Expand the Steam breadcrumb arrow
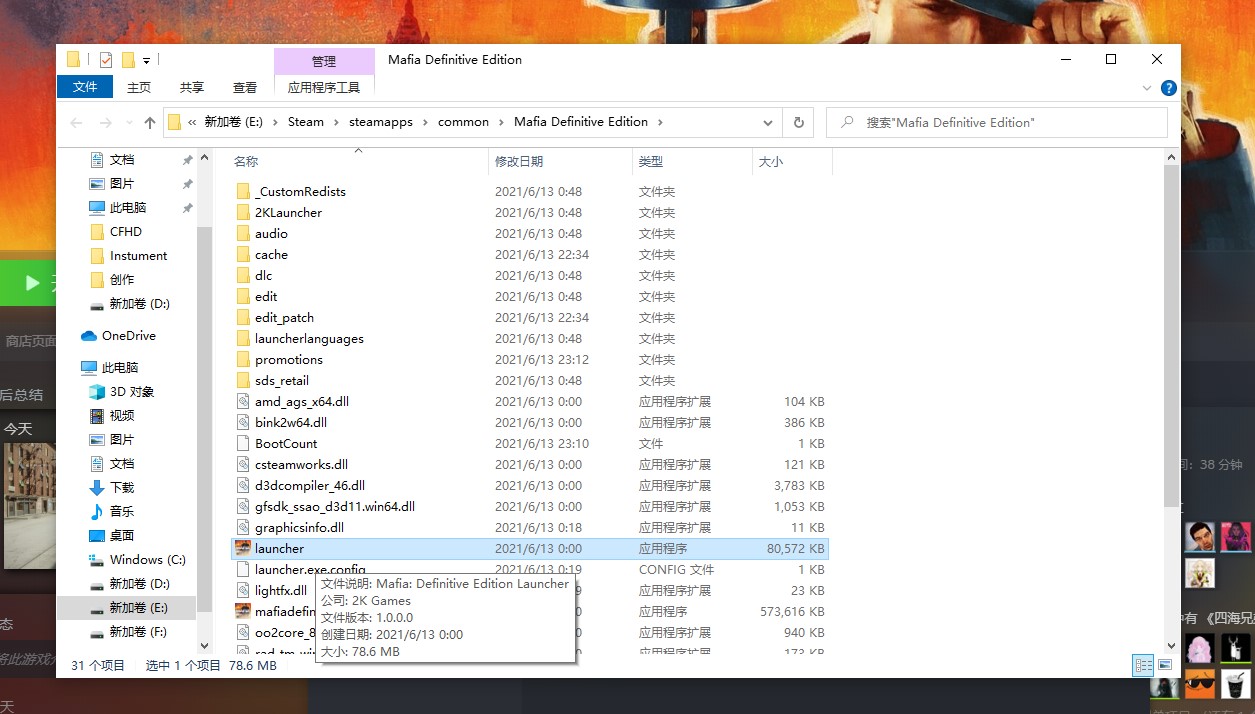The height and width of the screenshot is (714, 1255). 336,122
